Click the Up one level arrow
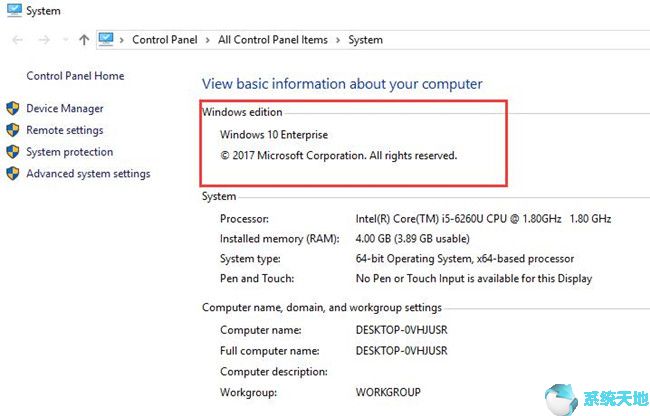 84,40
